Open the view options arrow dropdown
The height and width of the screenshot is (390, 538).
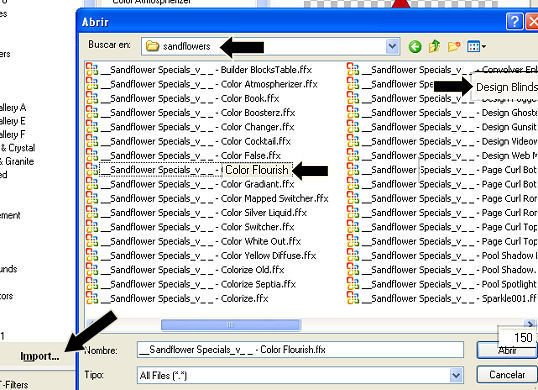pos(484,46)
